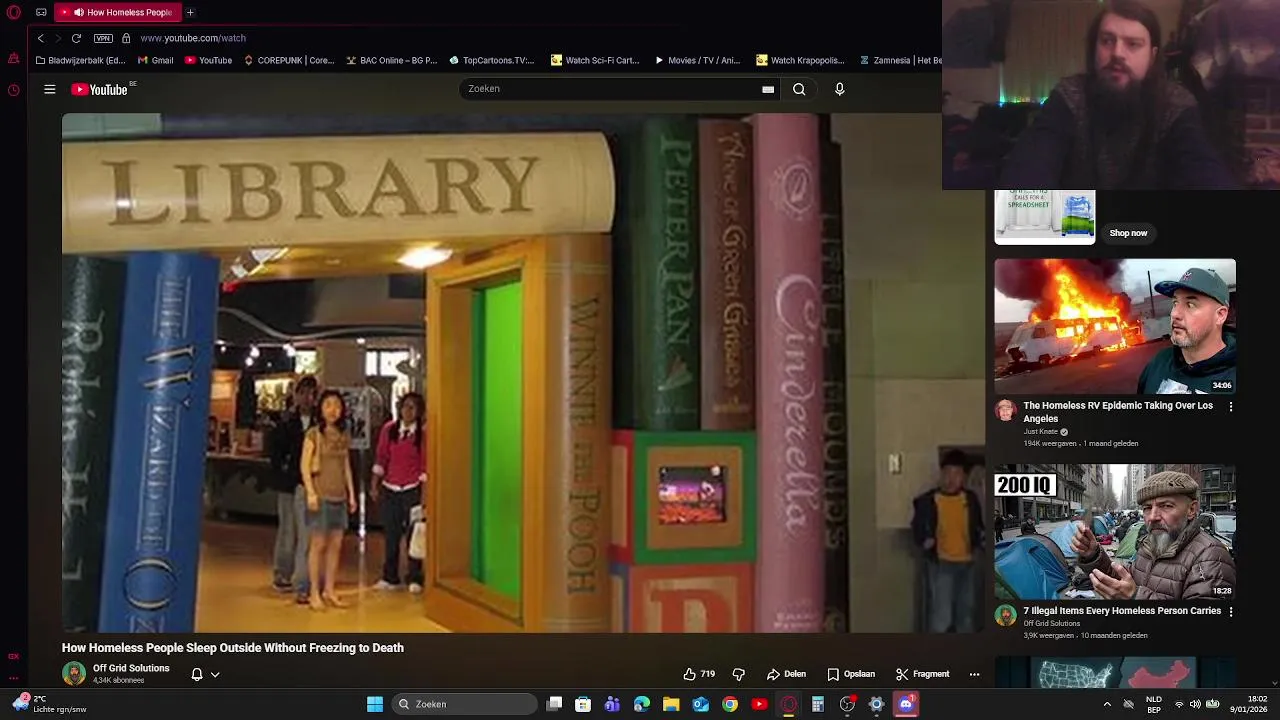The image size is (1280, 720).
Task: Go to the YouTube home logo
Action: click(x=99, y=89)
